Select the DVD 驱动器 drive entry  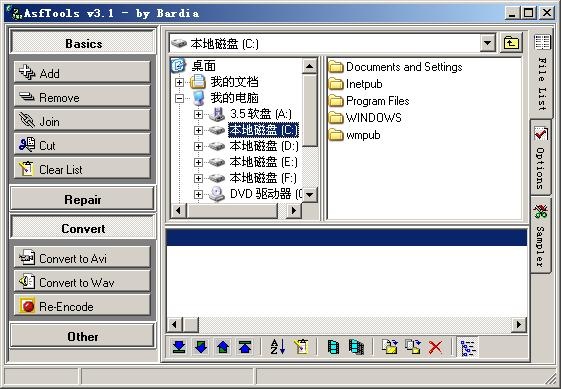(x=266, y=194)
